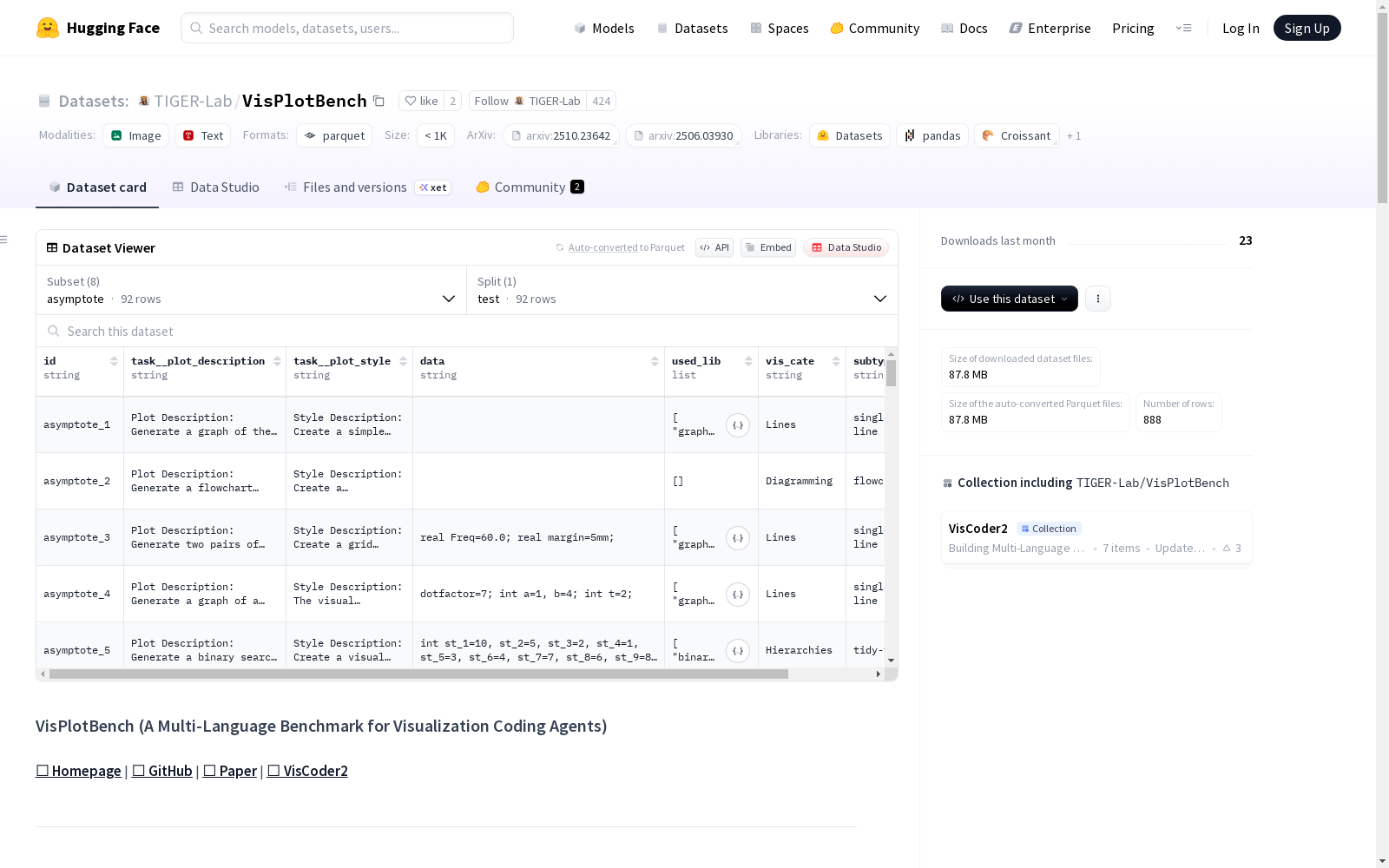
Task: Click the like count 2
Action: point(452,101)
